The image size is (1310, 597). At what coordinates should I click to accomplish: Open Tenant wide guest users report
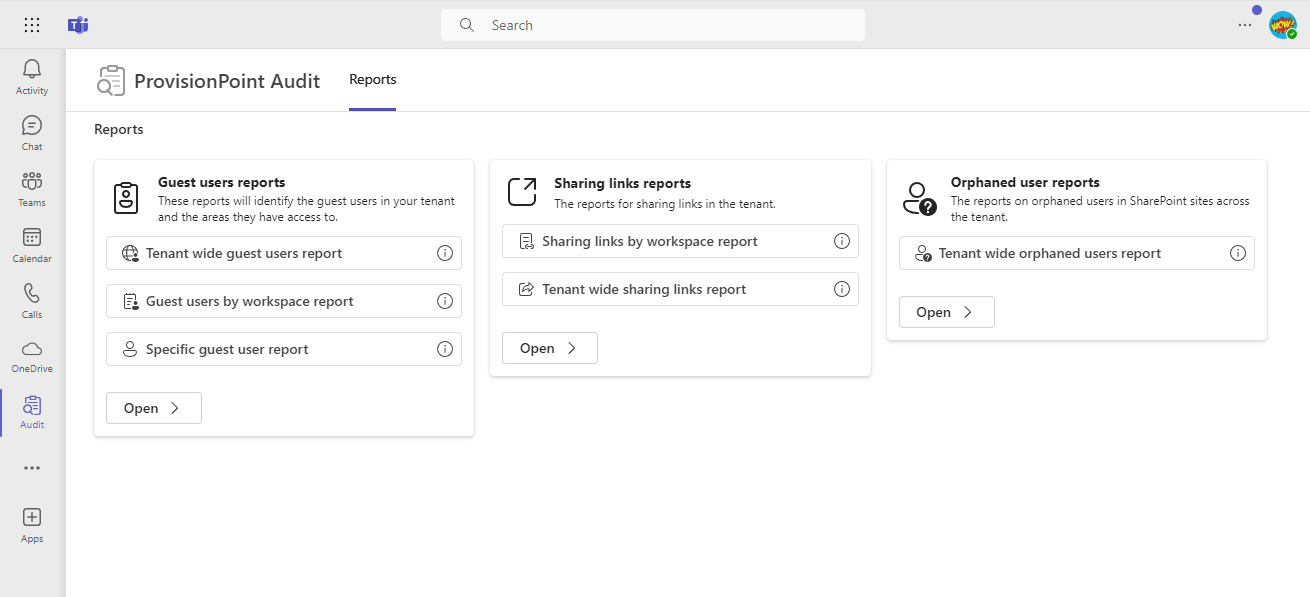(284, 254)
